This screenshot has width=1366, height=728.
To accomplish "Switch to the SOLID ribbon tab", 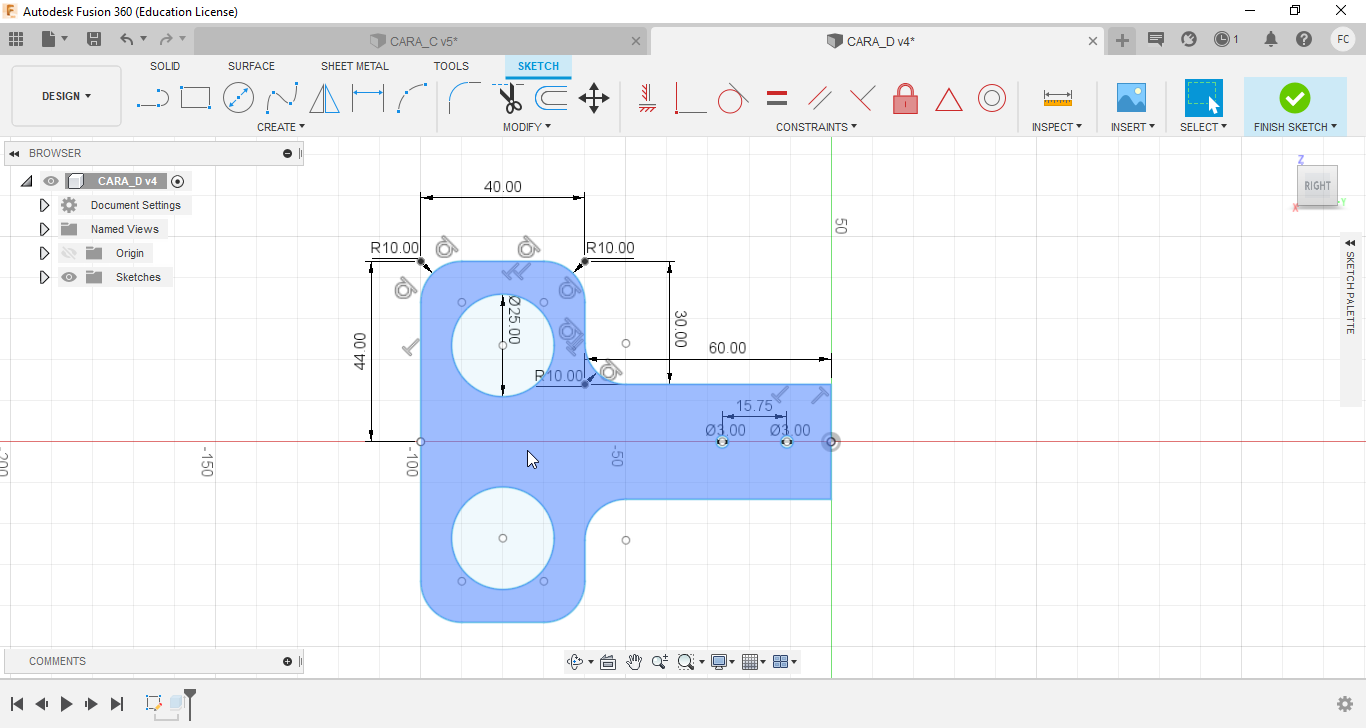I will click(x=165, y=66).
